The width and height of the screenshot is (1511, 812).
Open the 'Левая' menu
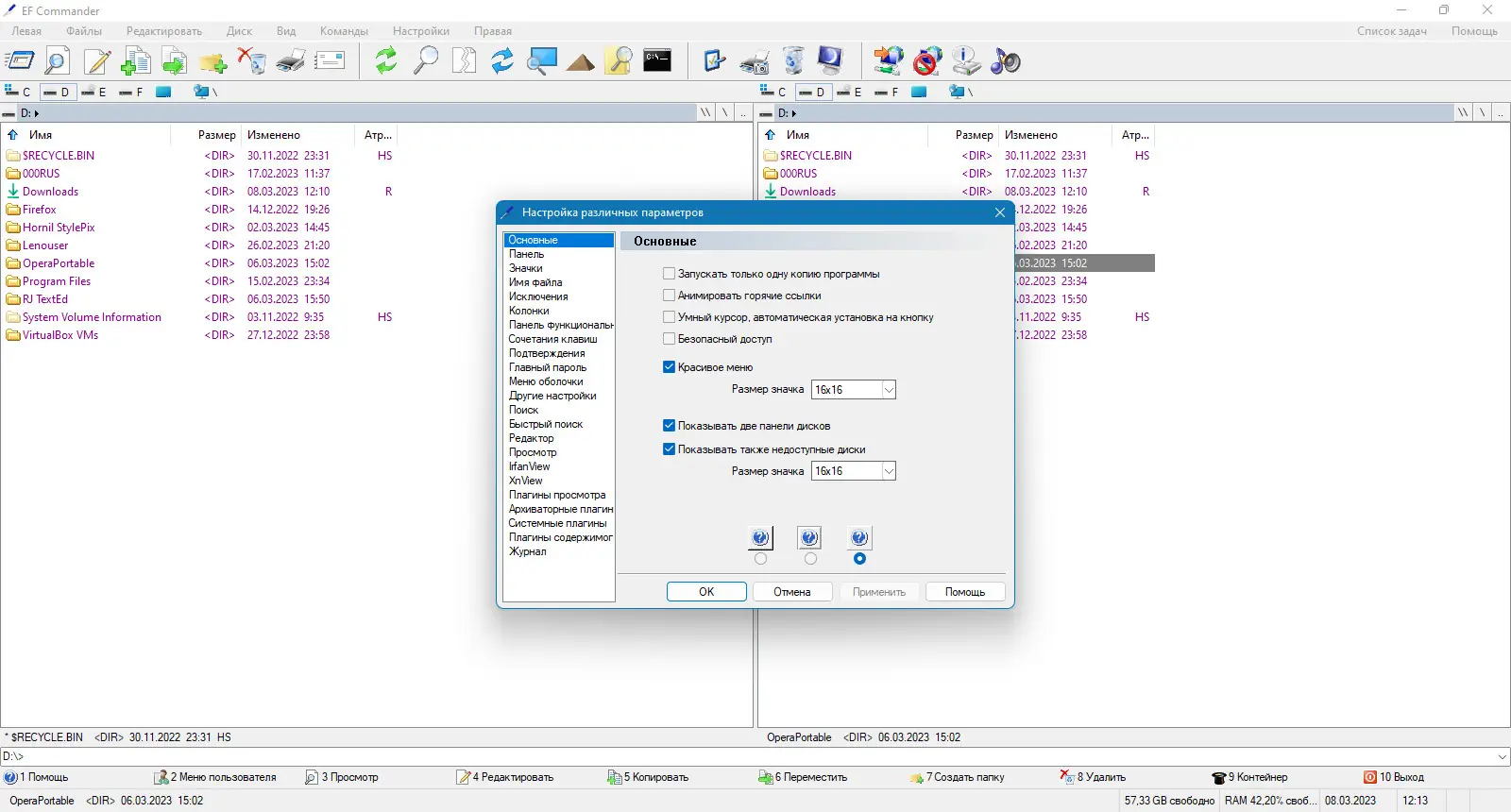point(26,31)
